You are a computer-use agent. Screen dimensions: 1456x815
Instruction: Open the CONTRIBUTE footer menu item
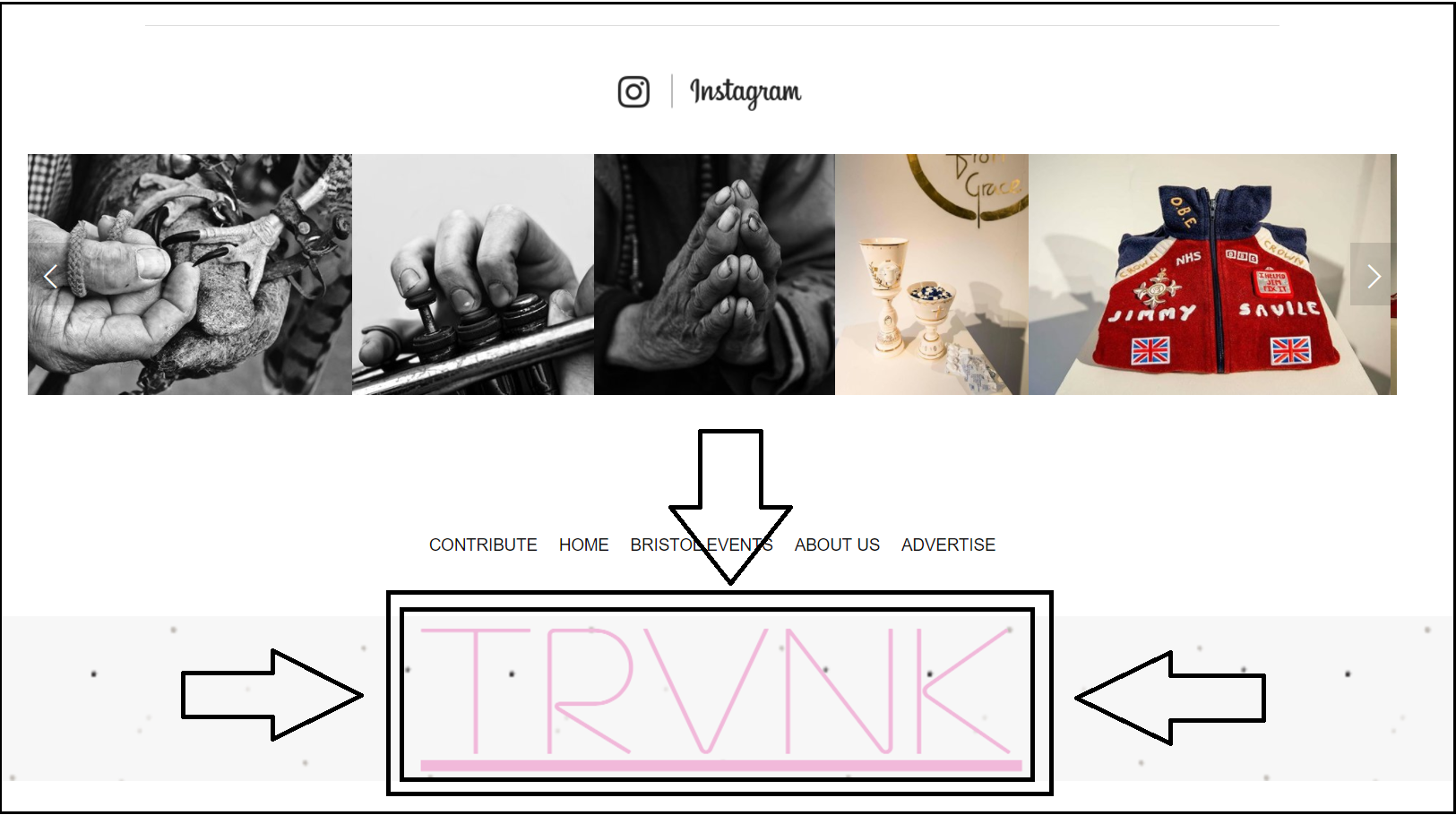pos(483,545)
